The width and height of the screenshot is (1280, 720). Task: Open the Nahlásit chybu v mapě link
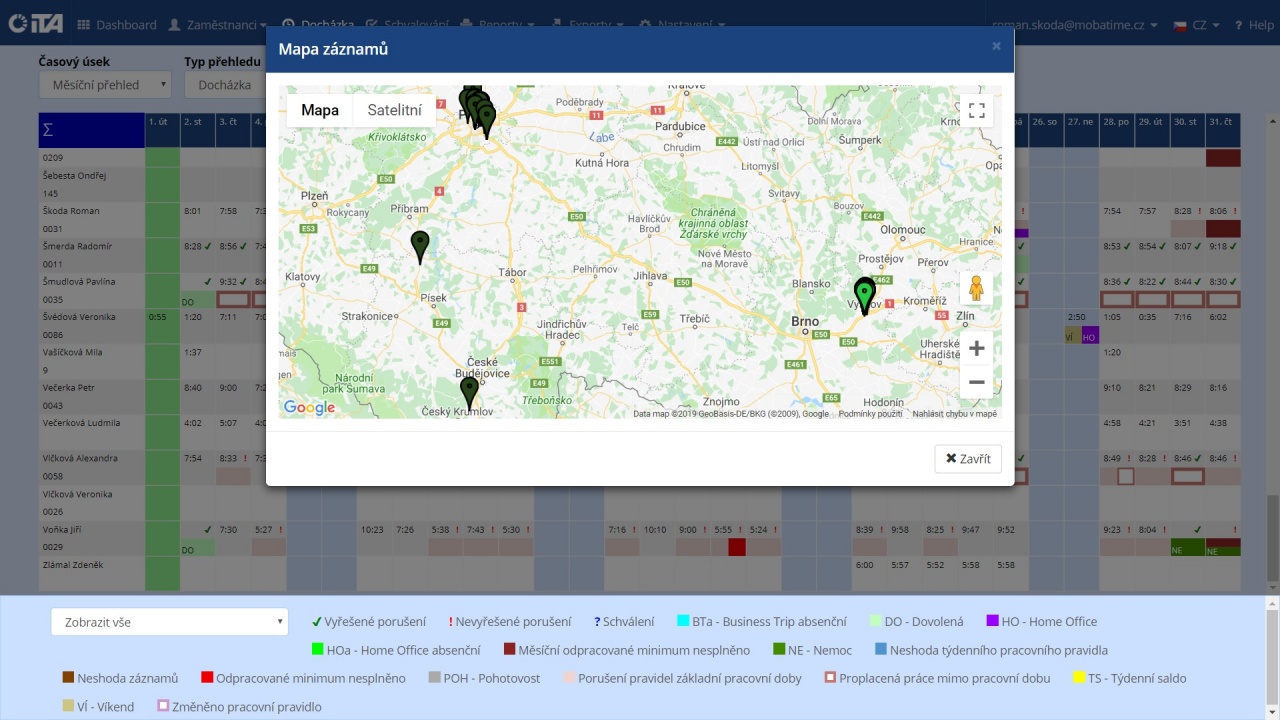point(956,413)
